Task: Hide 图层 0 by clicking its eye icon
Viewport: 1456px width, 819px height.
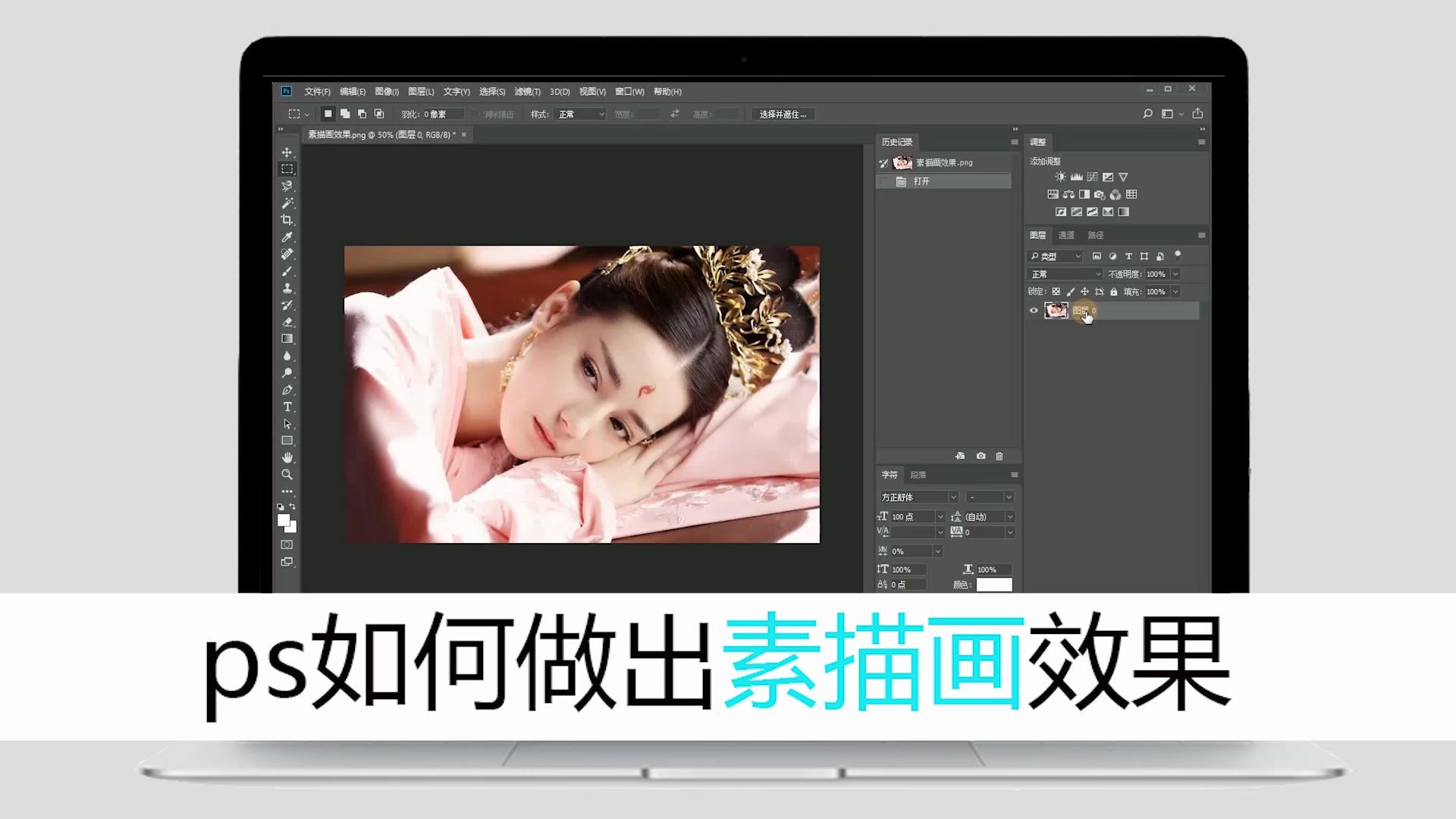Action: pos(1034,310)
